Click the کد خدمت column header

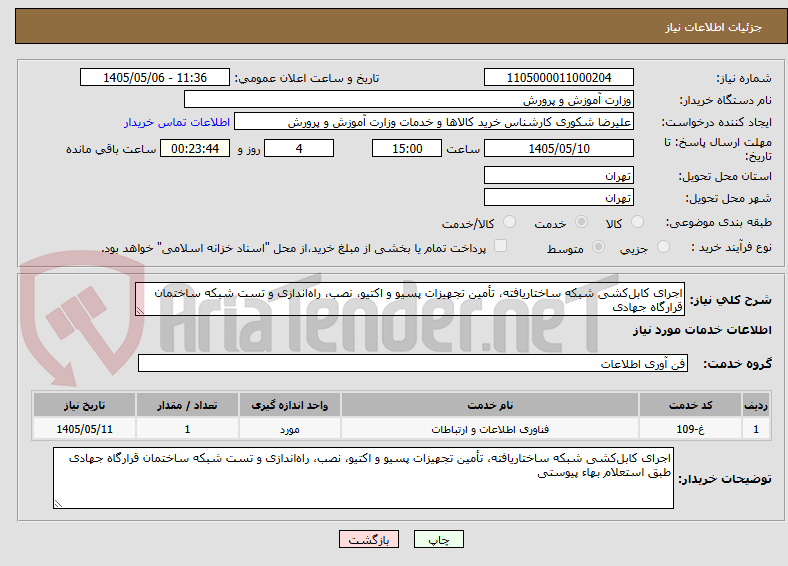tap(691, 405)
